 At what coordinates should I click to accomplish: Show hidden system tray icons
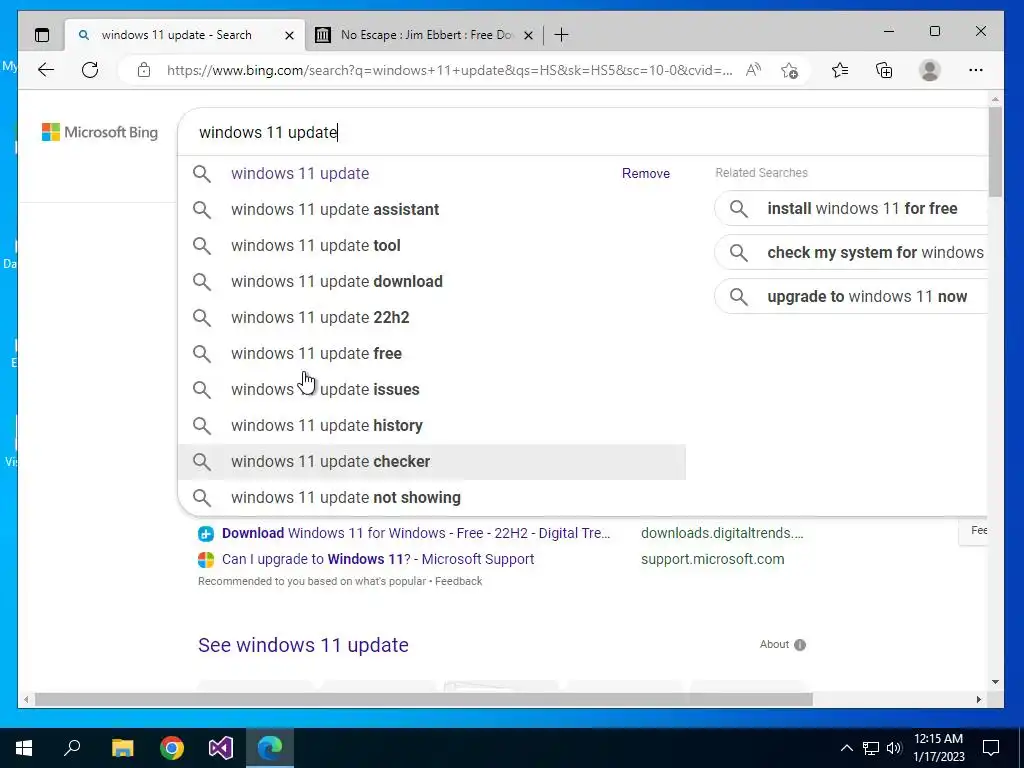[x=846, y=748]
